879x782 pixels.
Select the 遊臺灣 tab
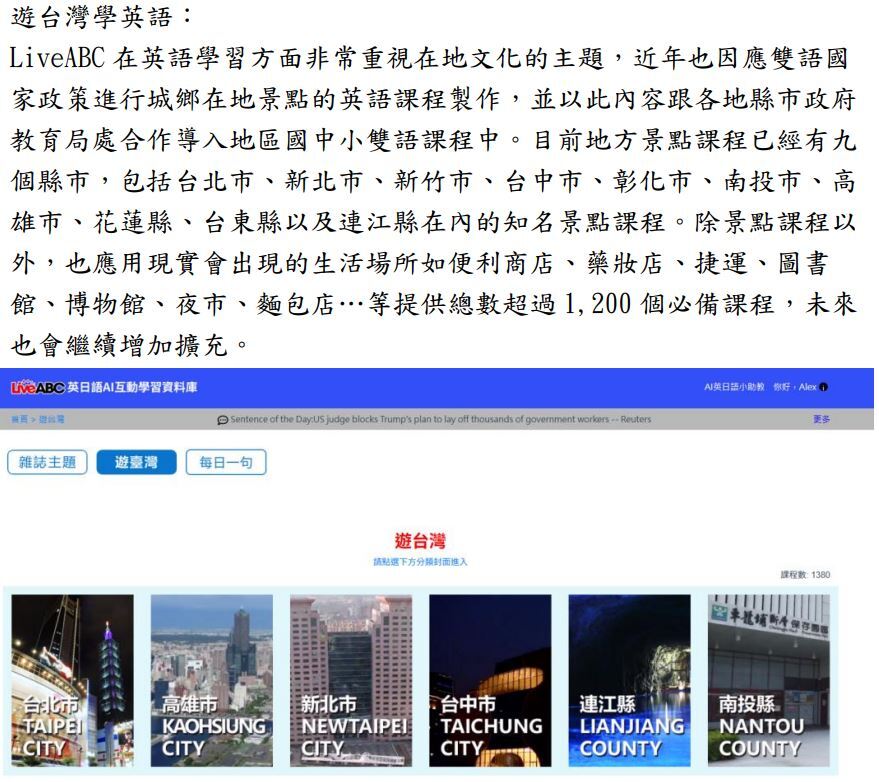[136, 463]
